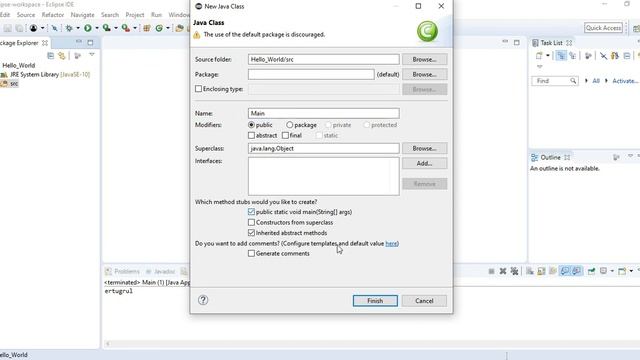Viewport: 640px width, 360px height.
Task: Select the package modifier radio button
Action: 289,125
